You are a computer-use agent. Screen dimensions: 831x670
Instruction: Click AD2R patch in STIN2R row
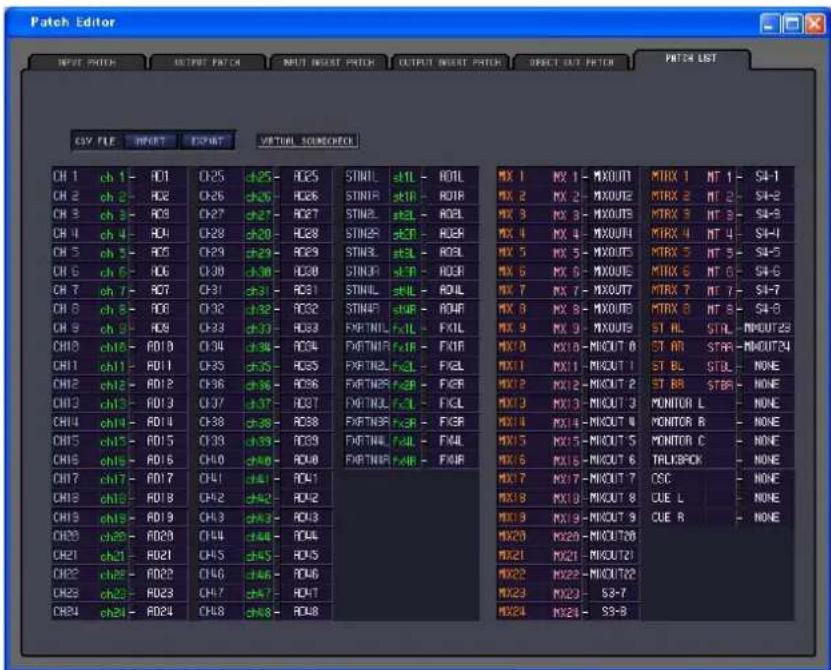pyautogui.click(x=452, y=234)
